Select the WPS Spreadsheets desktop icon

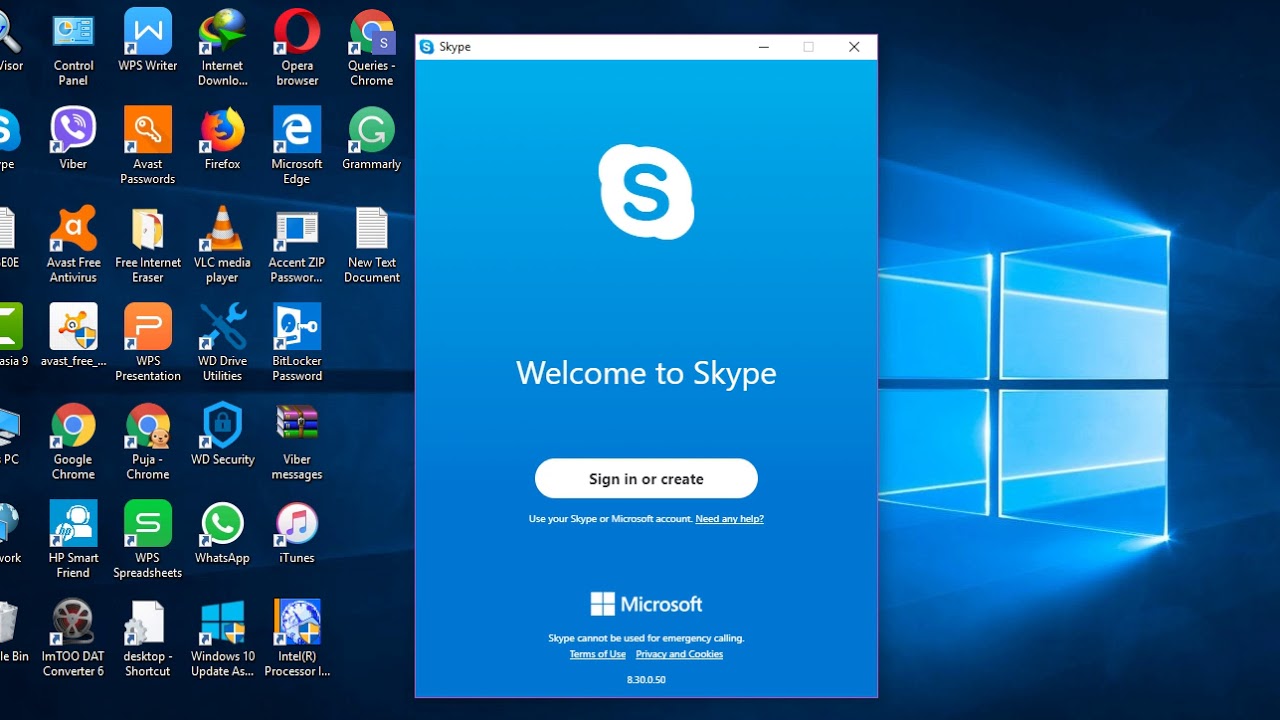click(x=148, y=540)
